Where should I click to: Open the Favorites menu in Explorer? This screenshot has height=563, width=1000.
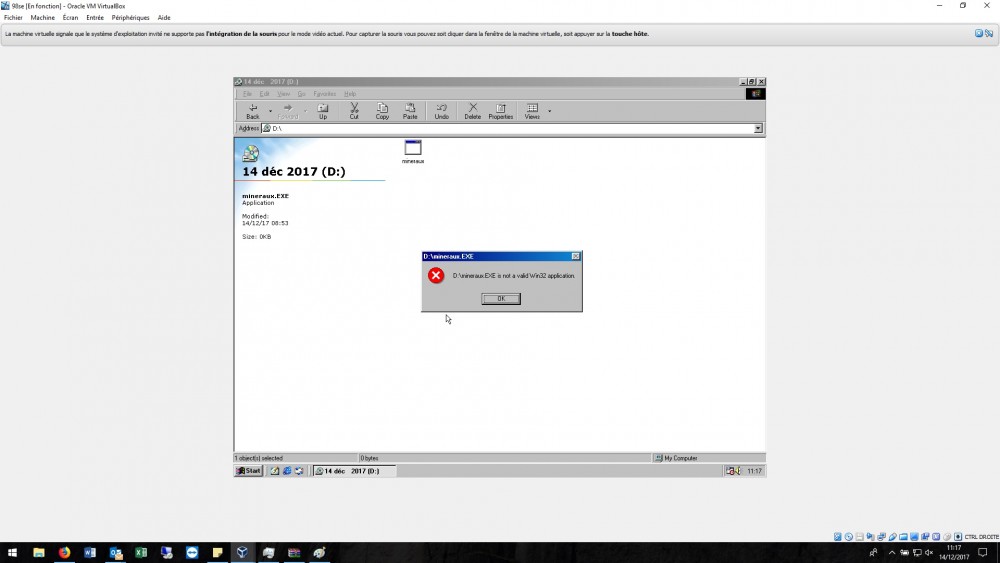325,94
